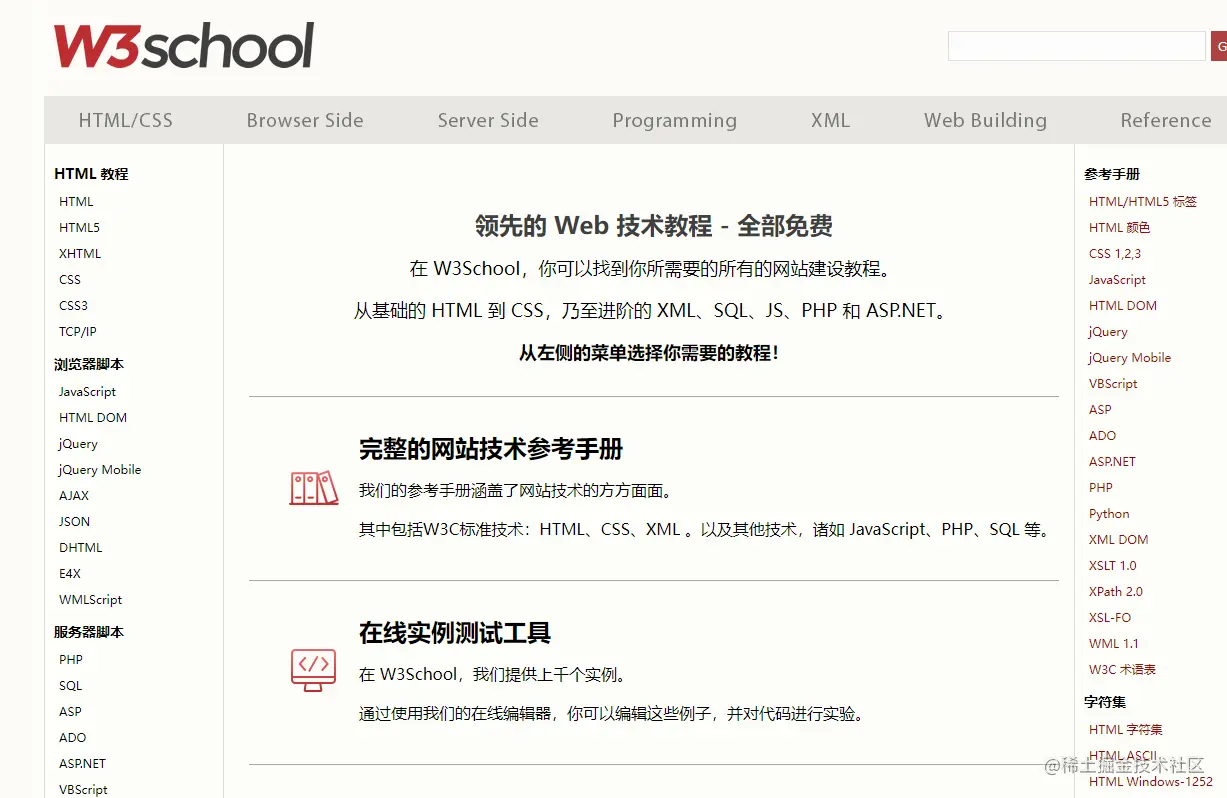The height and width of the screenshot is (798, 1227).
Task: Open jQuery tutorial in left sidebar
Action: click(78, 443)
